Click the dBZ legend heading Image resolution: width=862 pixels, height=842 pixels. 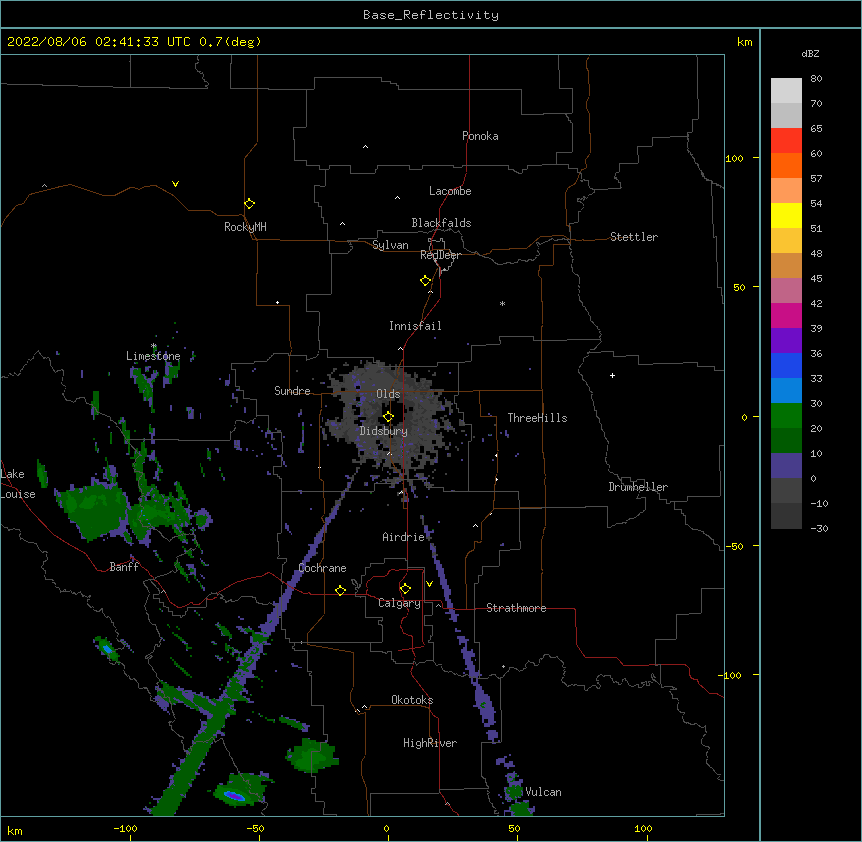point(810,53)
